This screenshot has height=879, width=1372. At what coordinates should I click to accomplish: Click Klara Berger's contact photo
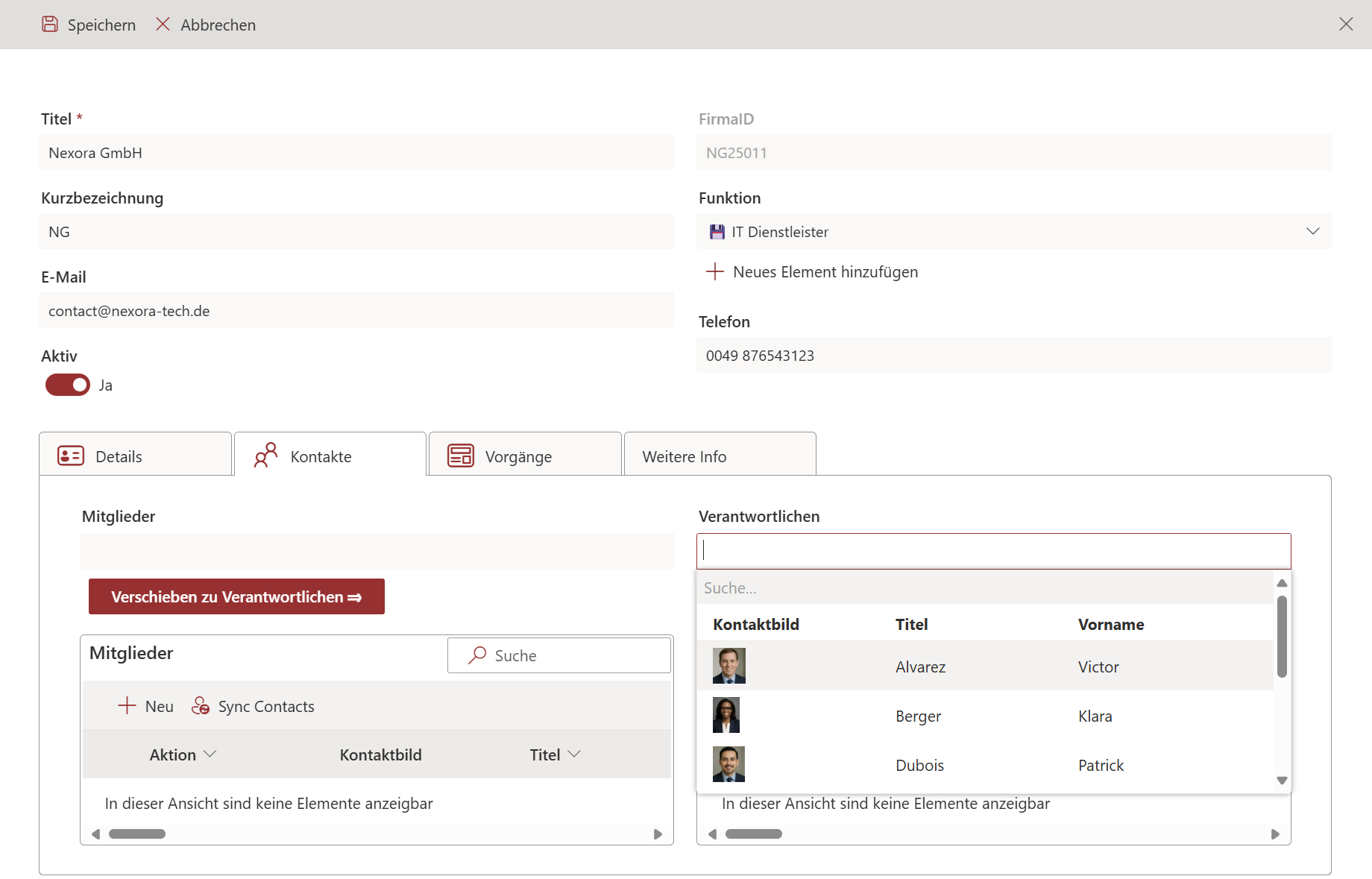[x=726, y=716]
